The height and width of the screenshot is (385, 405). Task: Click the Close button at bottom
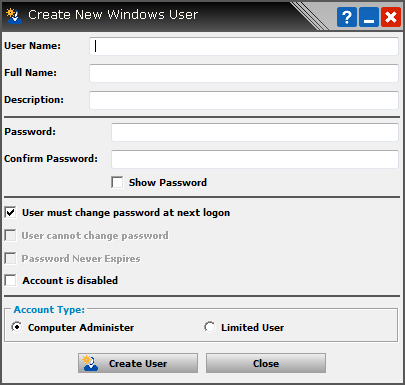(266, 363)
